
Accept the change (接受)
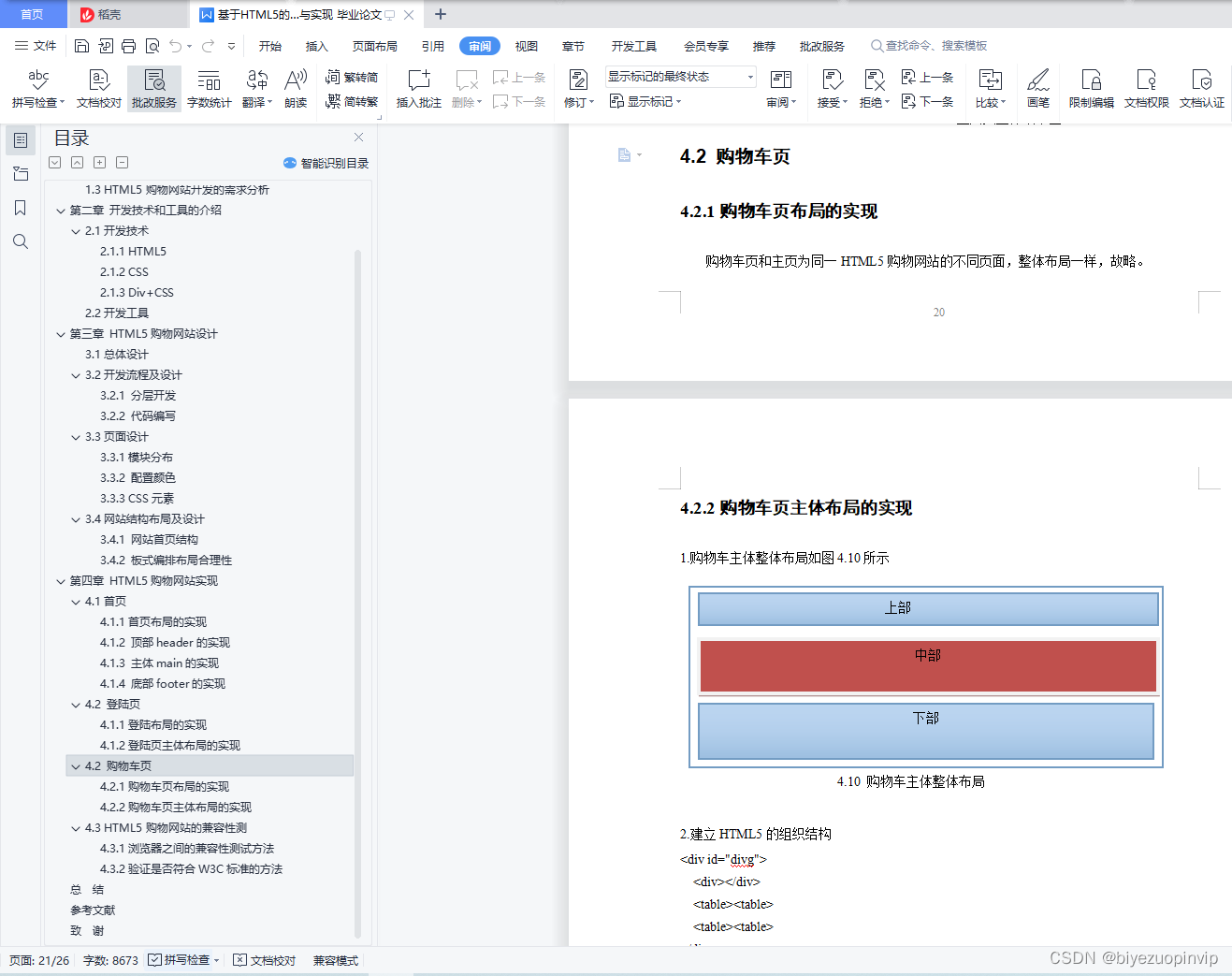(832, 88)
